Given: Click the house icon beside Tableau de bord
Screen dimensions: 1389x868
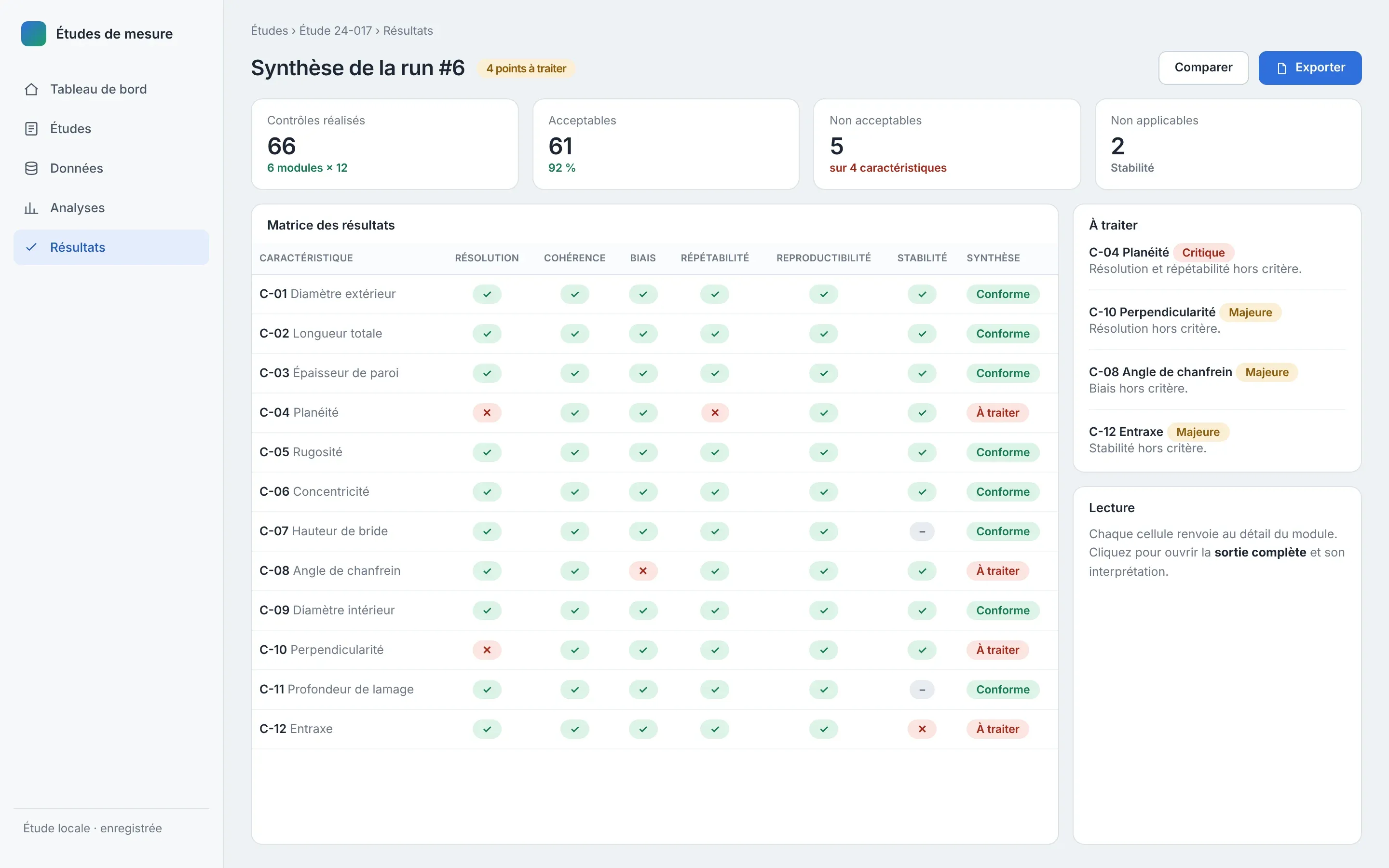Looking at the screenshot, I should (x=31, y=89).
